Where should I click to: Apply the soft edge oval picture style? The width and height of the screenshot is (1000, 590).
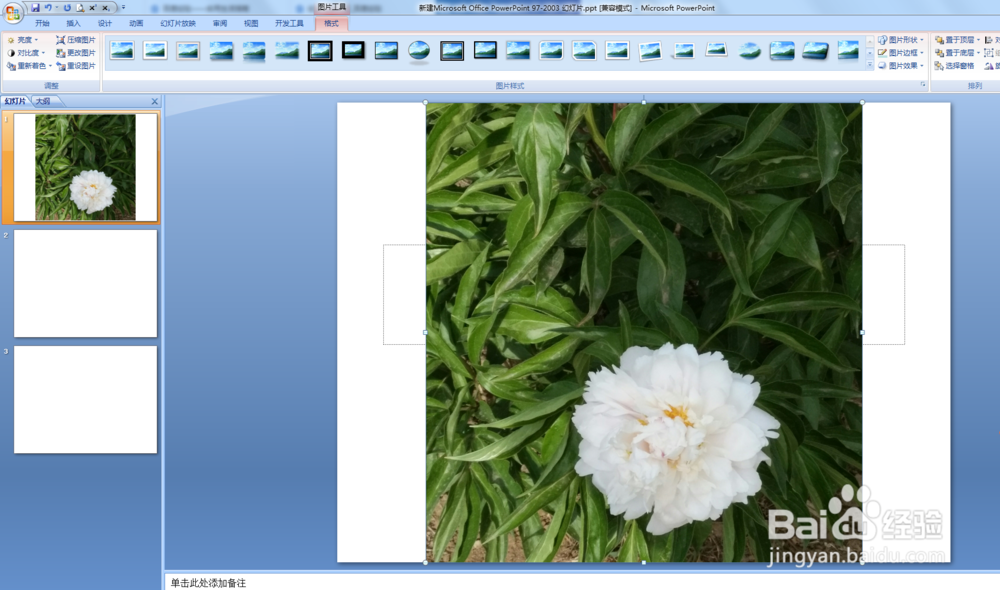[750, 50]
